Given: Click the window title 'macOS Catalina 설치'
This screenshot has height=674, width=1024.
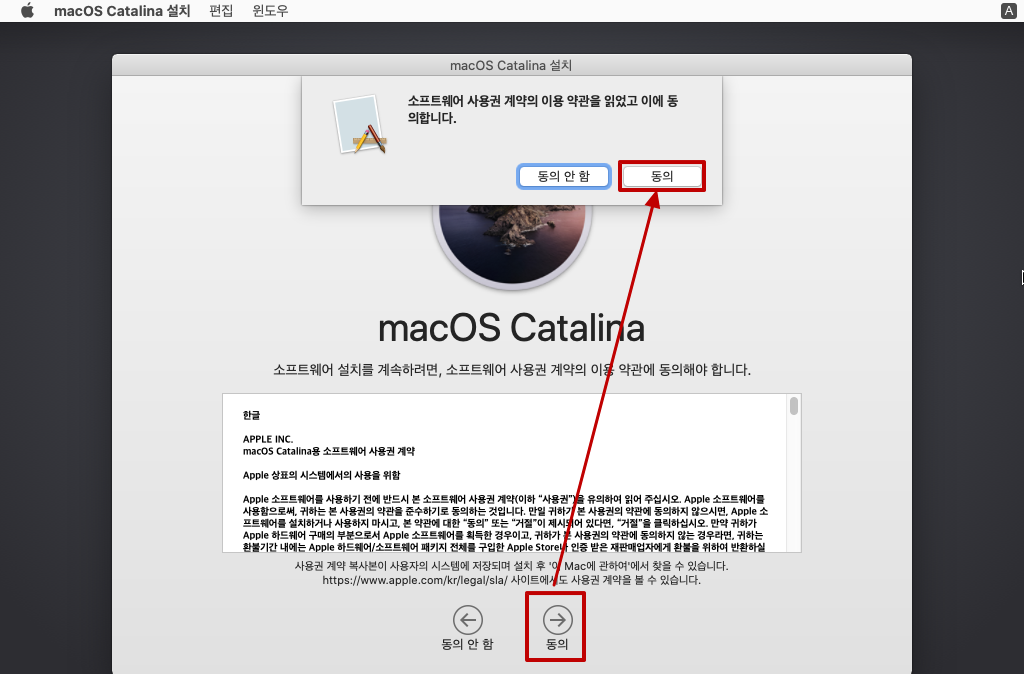Looking at the screenshot, I should tap(511, 65).
